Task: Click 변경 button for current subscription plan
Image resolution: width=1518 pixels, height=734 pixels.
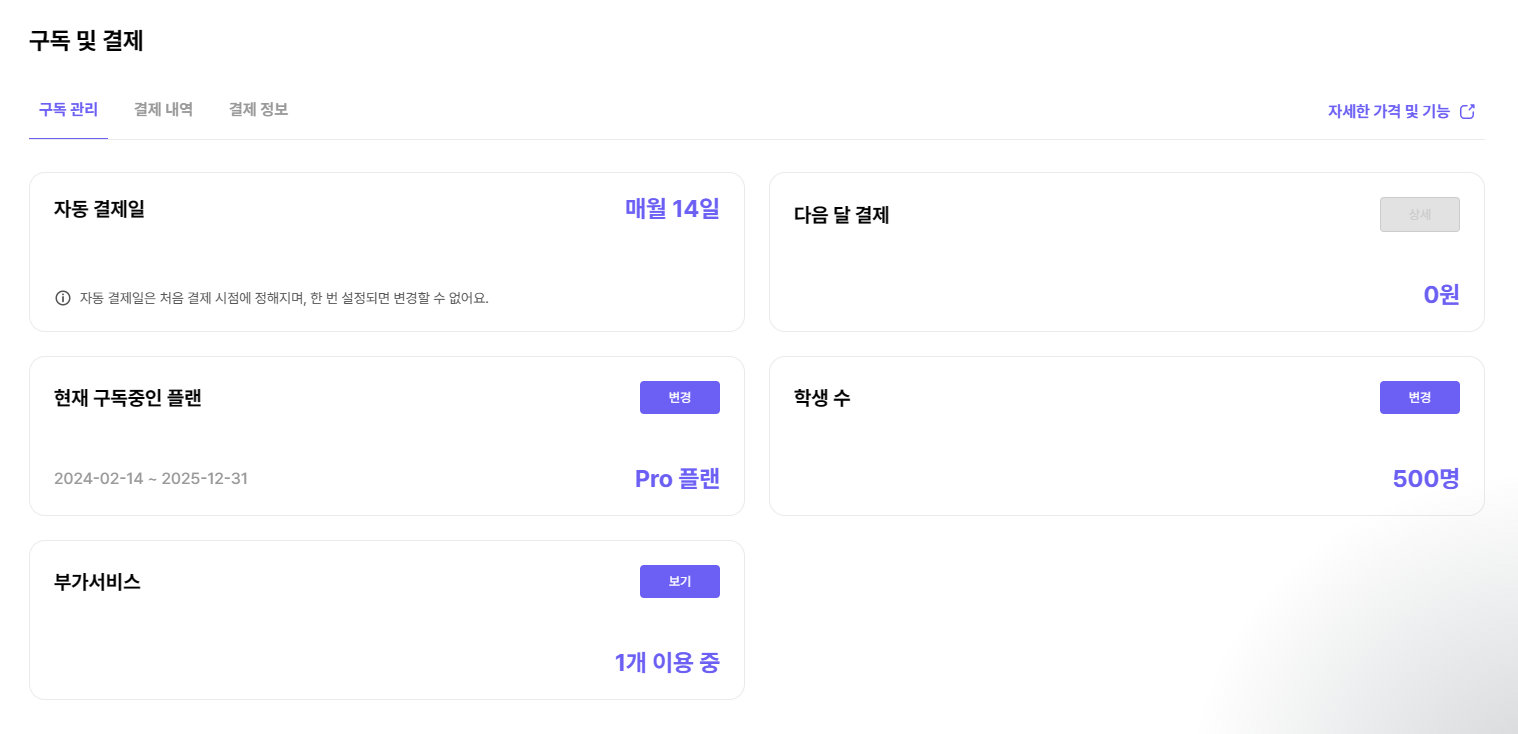Action: click(x=679, y=397)
